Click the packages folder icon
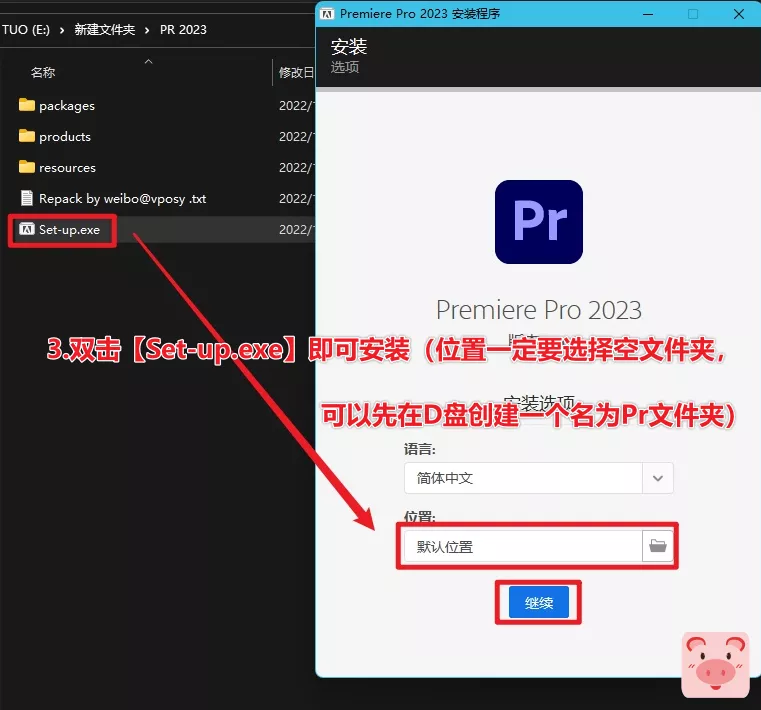Screen dimensions: 761x710 [27, 105]
